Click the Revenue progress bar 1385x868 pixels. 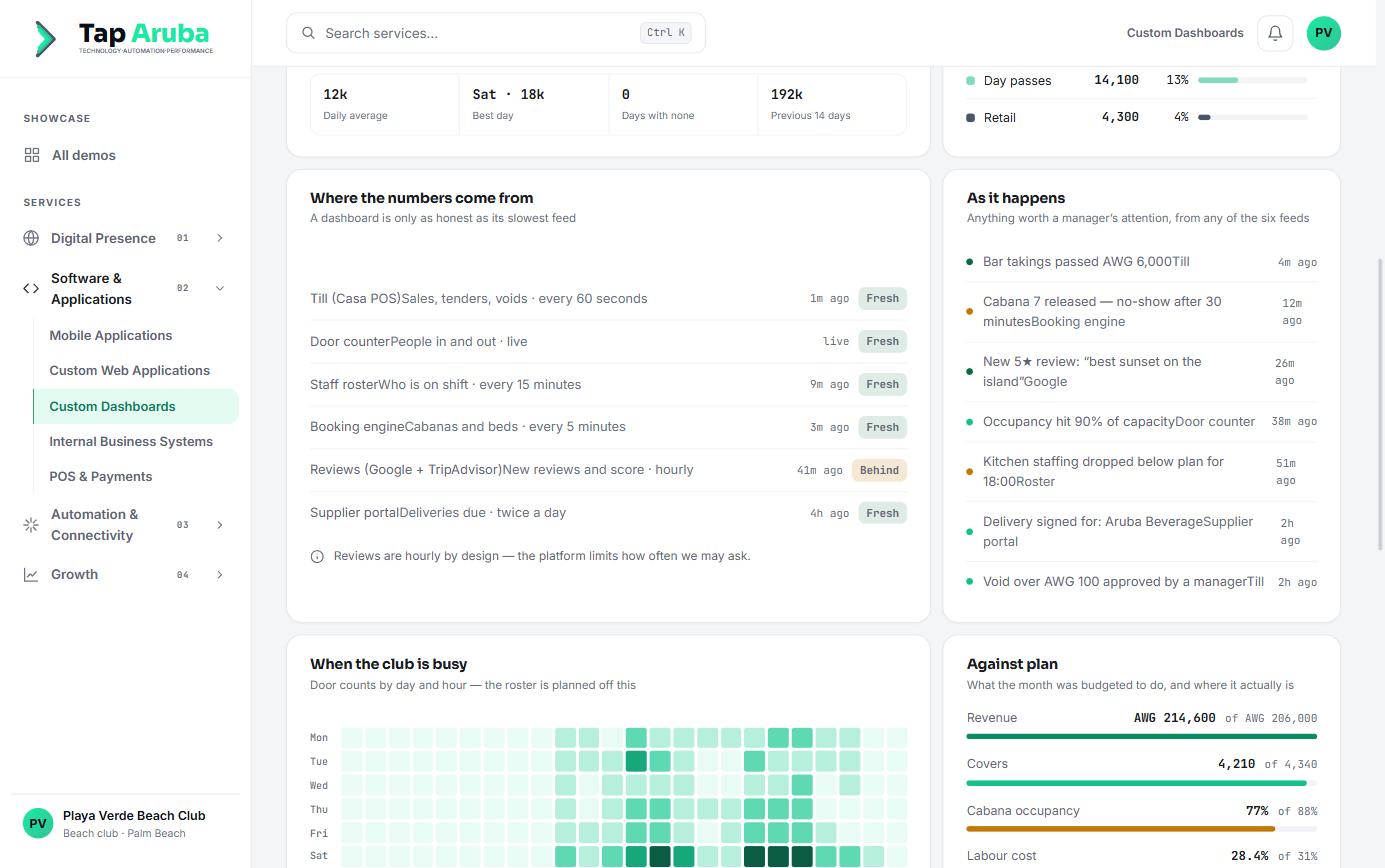coord(1141,736)
